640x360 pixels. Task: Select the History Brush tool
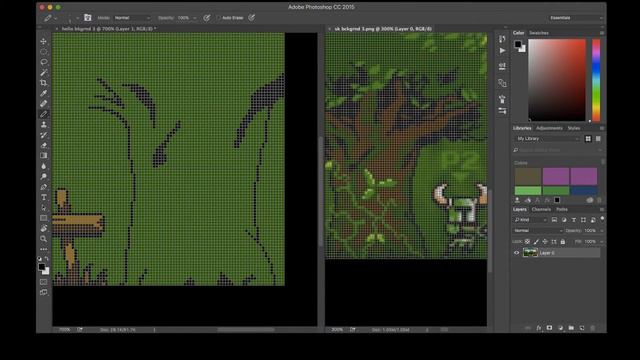coord(44,135)
